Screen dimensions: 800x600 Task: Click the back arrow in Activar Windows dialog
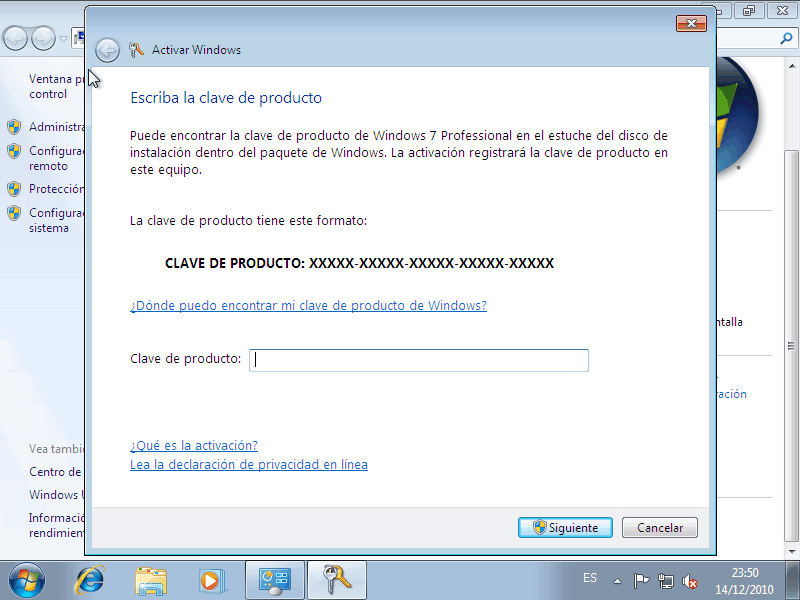[107, 51]
